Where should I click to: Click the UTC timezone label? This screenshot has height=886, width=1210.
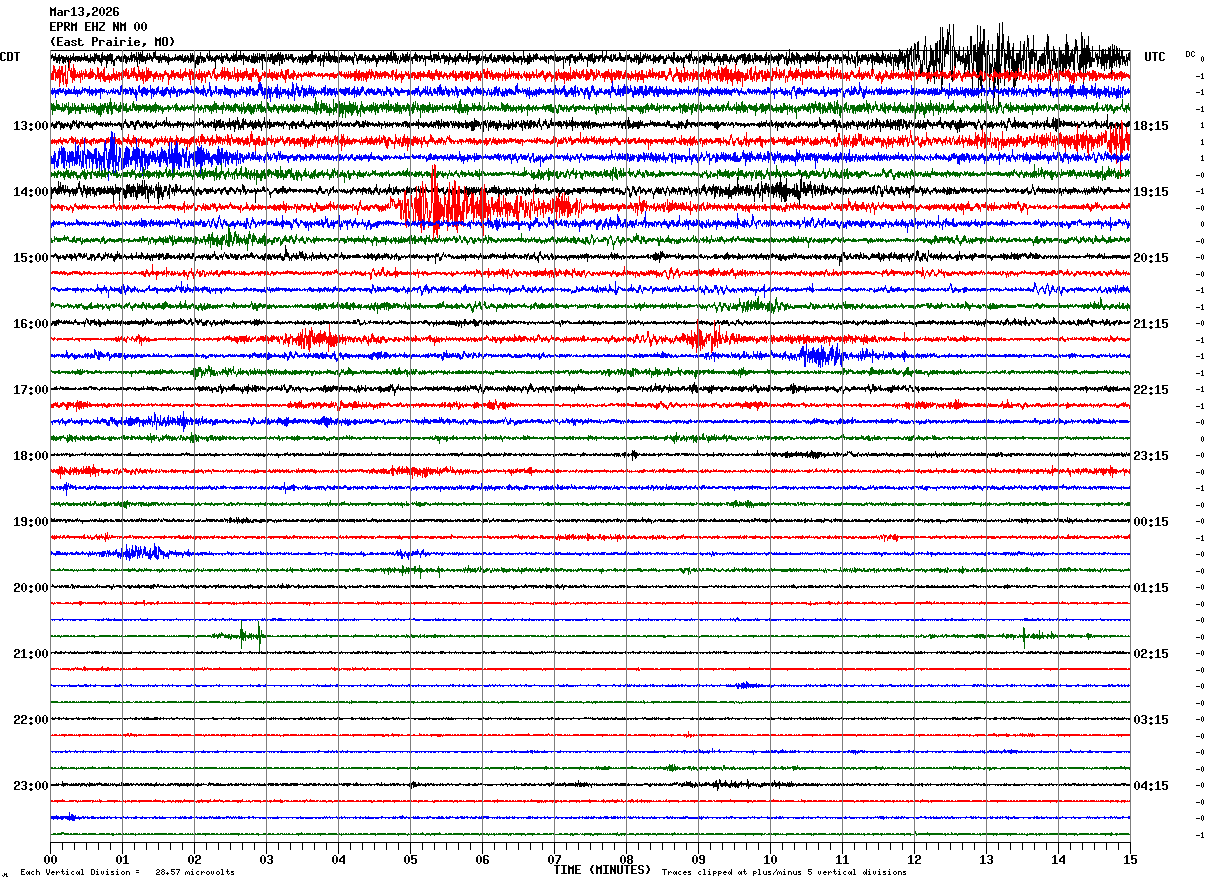click(1155, 57)
